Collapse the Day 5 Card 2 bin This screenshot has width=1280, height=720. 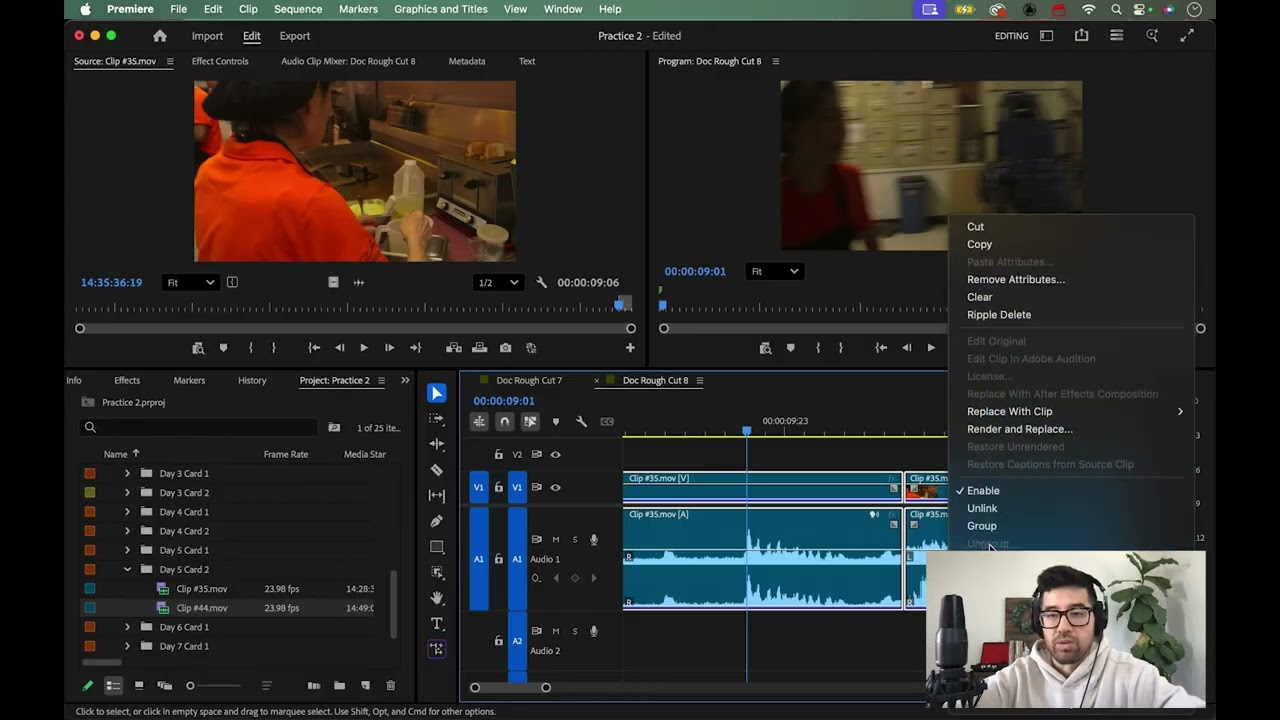[127, 569]
